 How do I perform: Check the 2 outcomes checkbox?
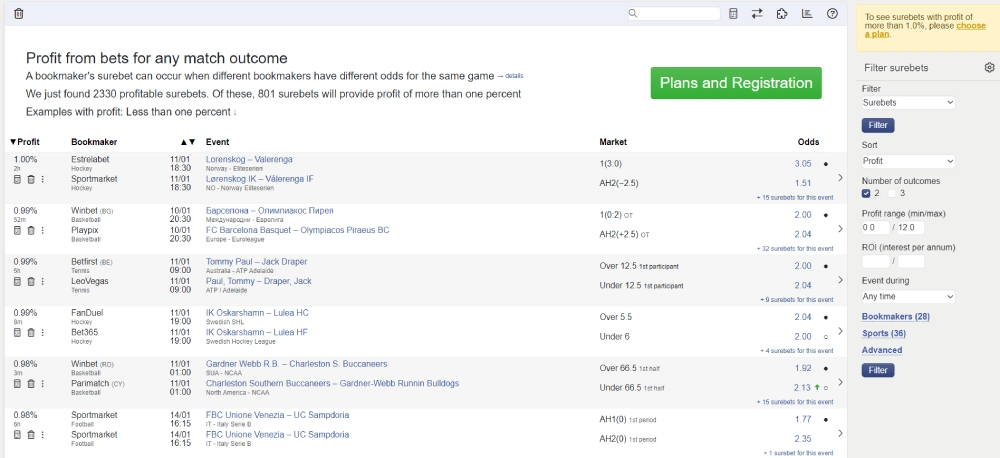[x=867, y=193]
